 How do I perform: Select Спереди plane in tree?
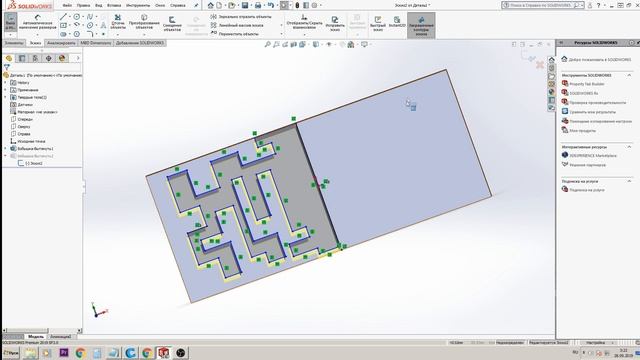point(21,119)
